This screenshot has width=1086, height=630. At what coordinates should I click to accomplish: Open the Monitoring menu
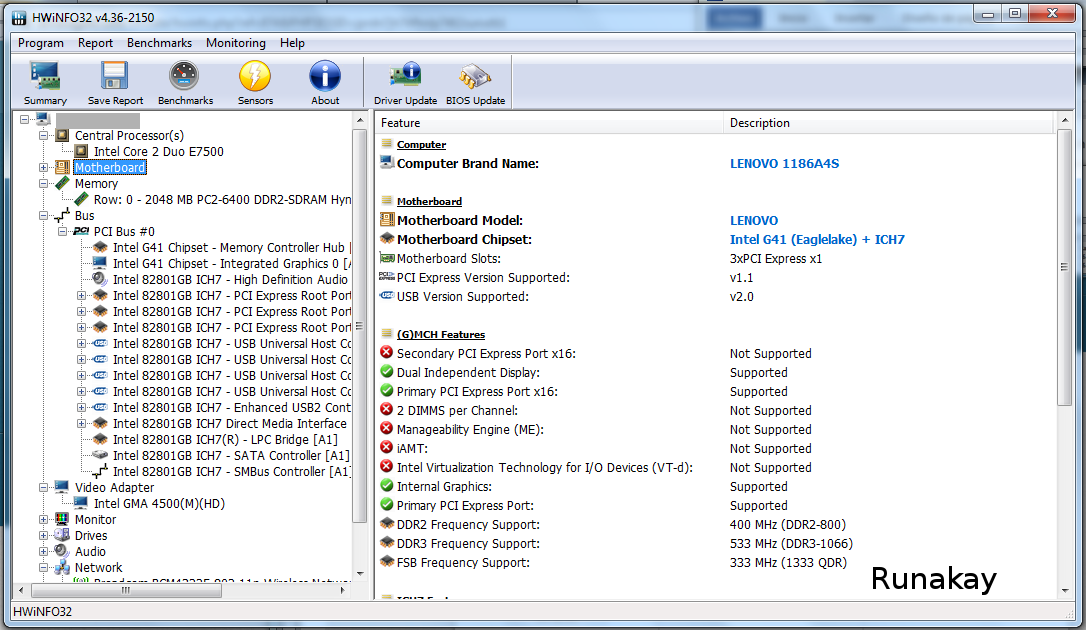point(235,43)
